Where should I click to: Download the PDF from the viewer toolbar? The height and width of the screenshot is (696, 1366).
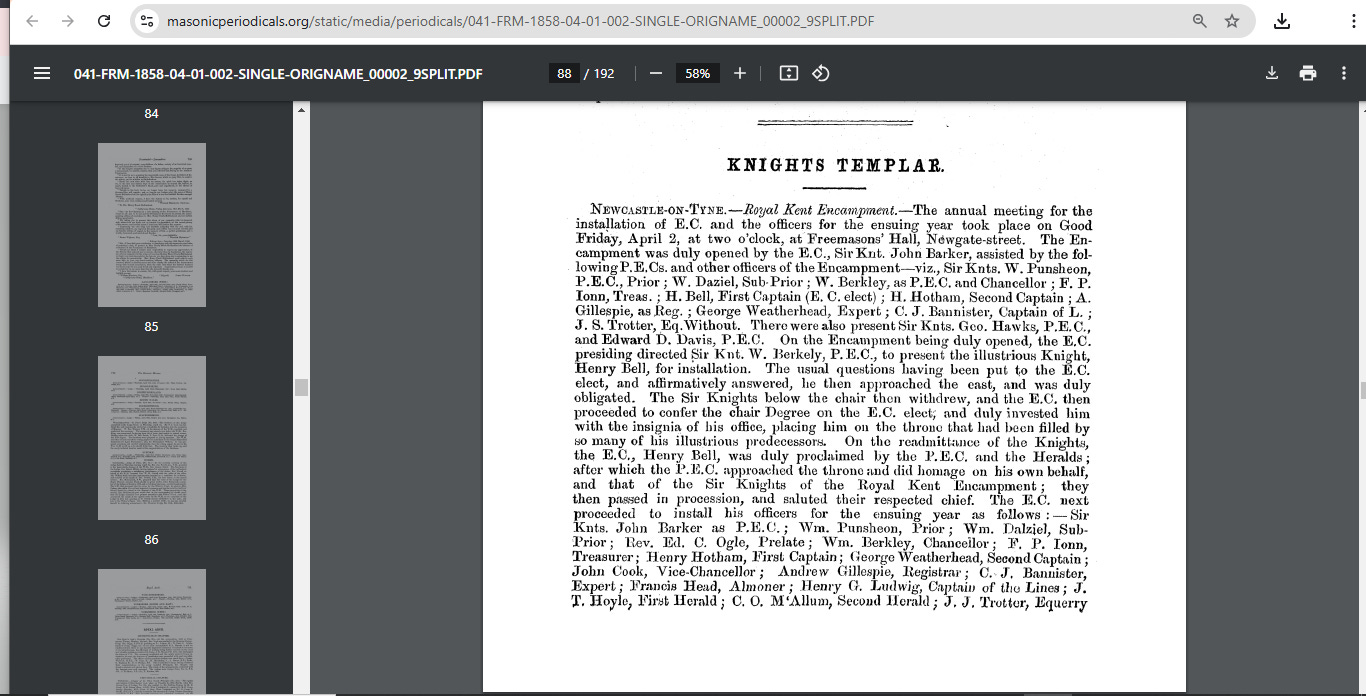point(1272,73)
